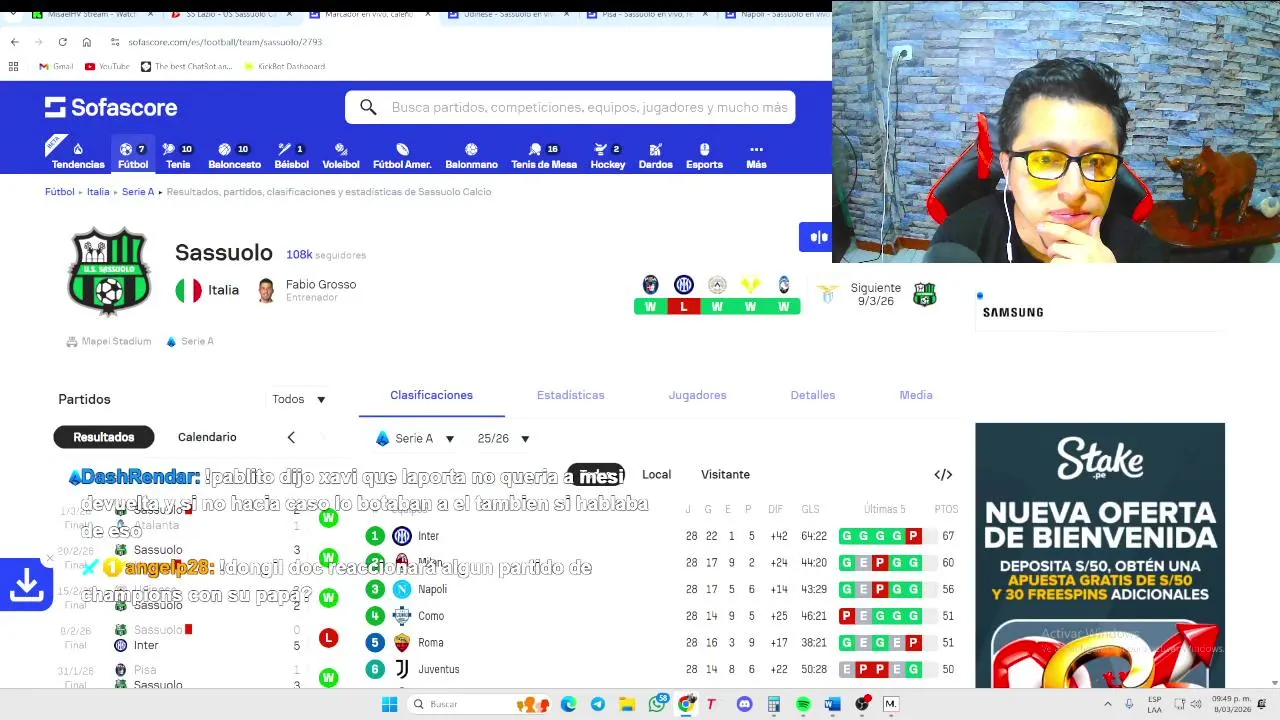The height and width of the screenshot is (720, 1280).
Task: Open the Esports section
Action: click(704, 155)
